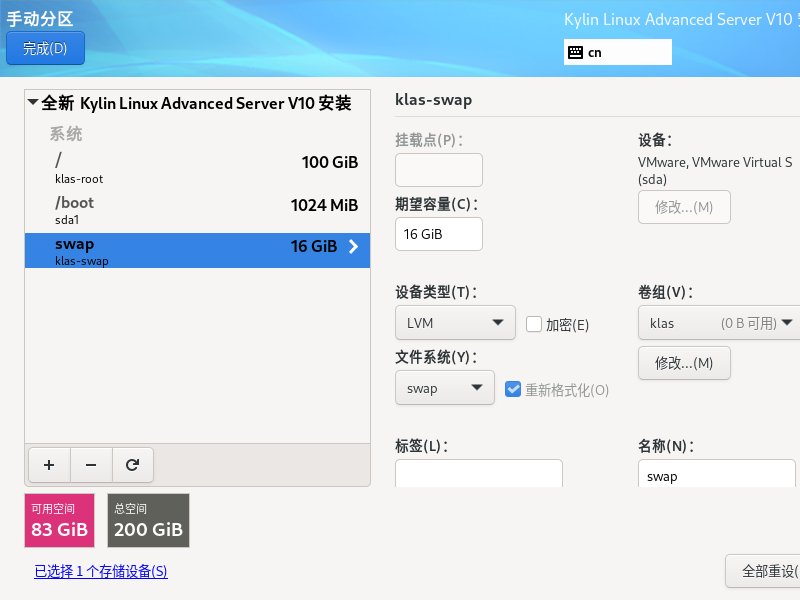This screenshot has width=800, height=600.
Task: Click the remove mount point minus icon
Action: [x=91, y=464]
